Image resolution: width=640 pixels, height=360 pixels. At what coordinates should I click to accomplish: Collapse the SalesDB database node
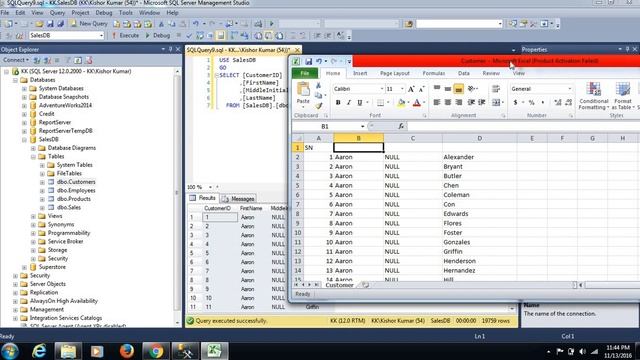tap(24, 140)
